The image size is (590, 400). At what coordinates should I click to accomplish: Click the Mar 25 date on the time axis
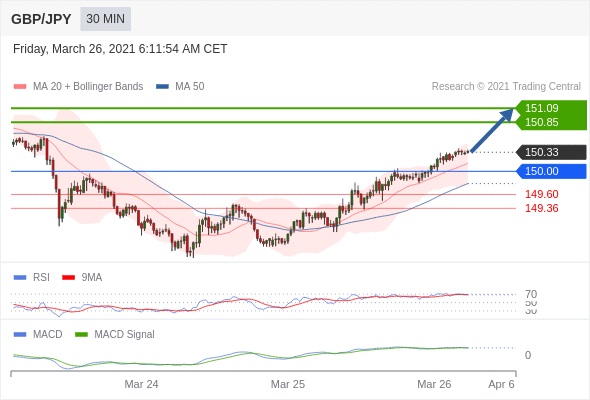point(288,384)
